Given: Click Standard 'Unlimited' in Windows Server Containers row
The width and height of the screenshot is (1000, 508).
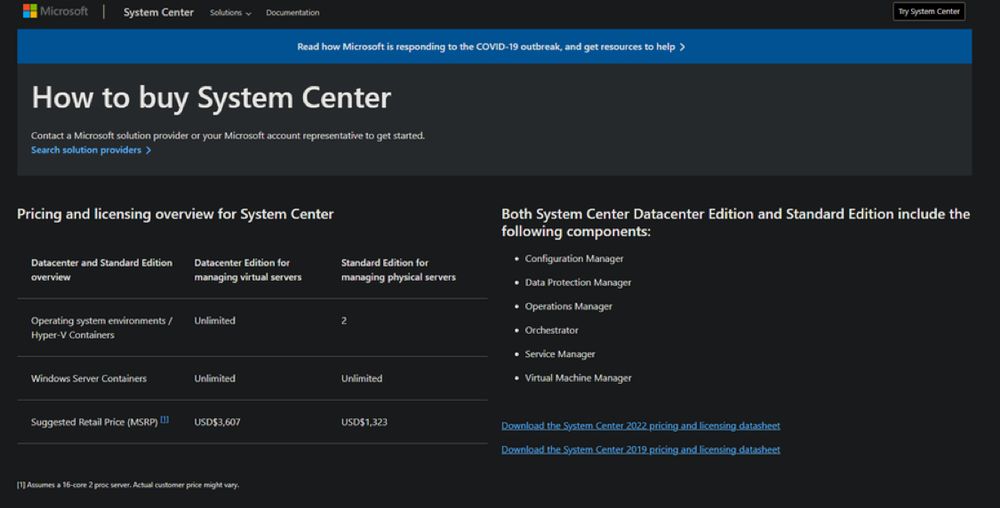Looking at the screenshot, I should [x=362, y=379].
